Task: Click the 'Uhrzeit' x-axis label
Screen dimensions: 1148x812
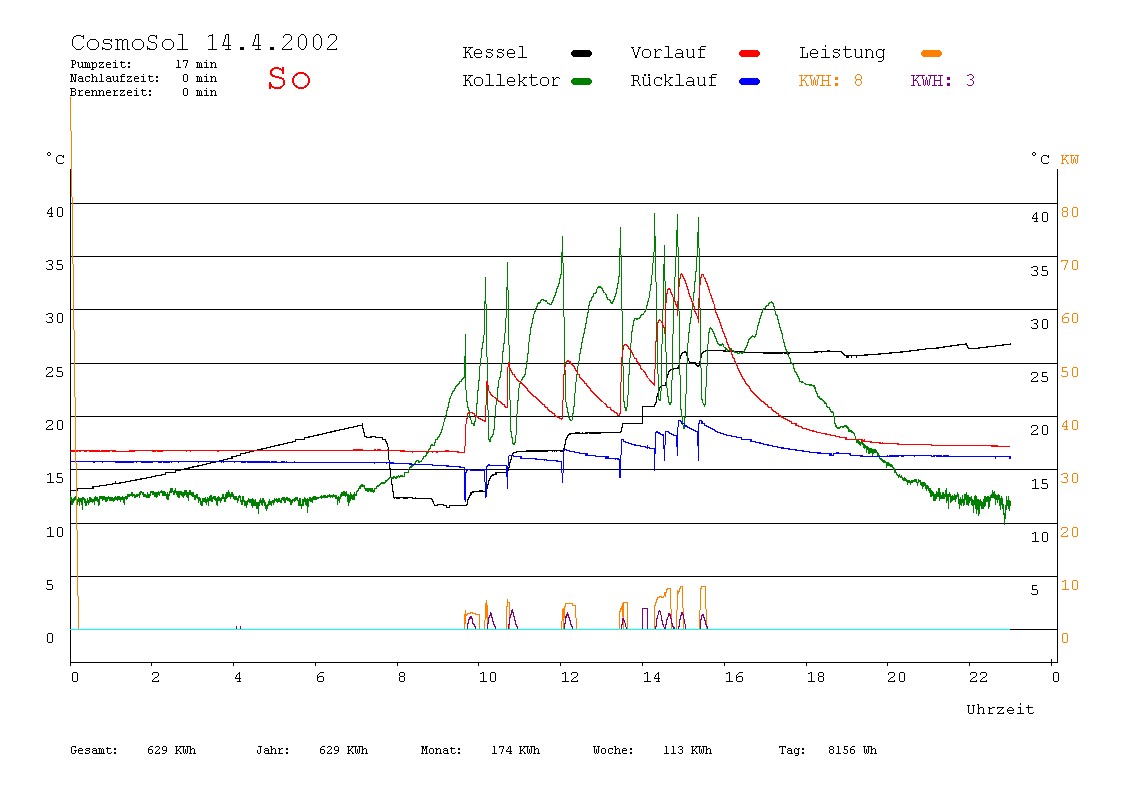Action: point(1000,709)
